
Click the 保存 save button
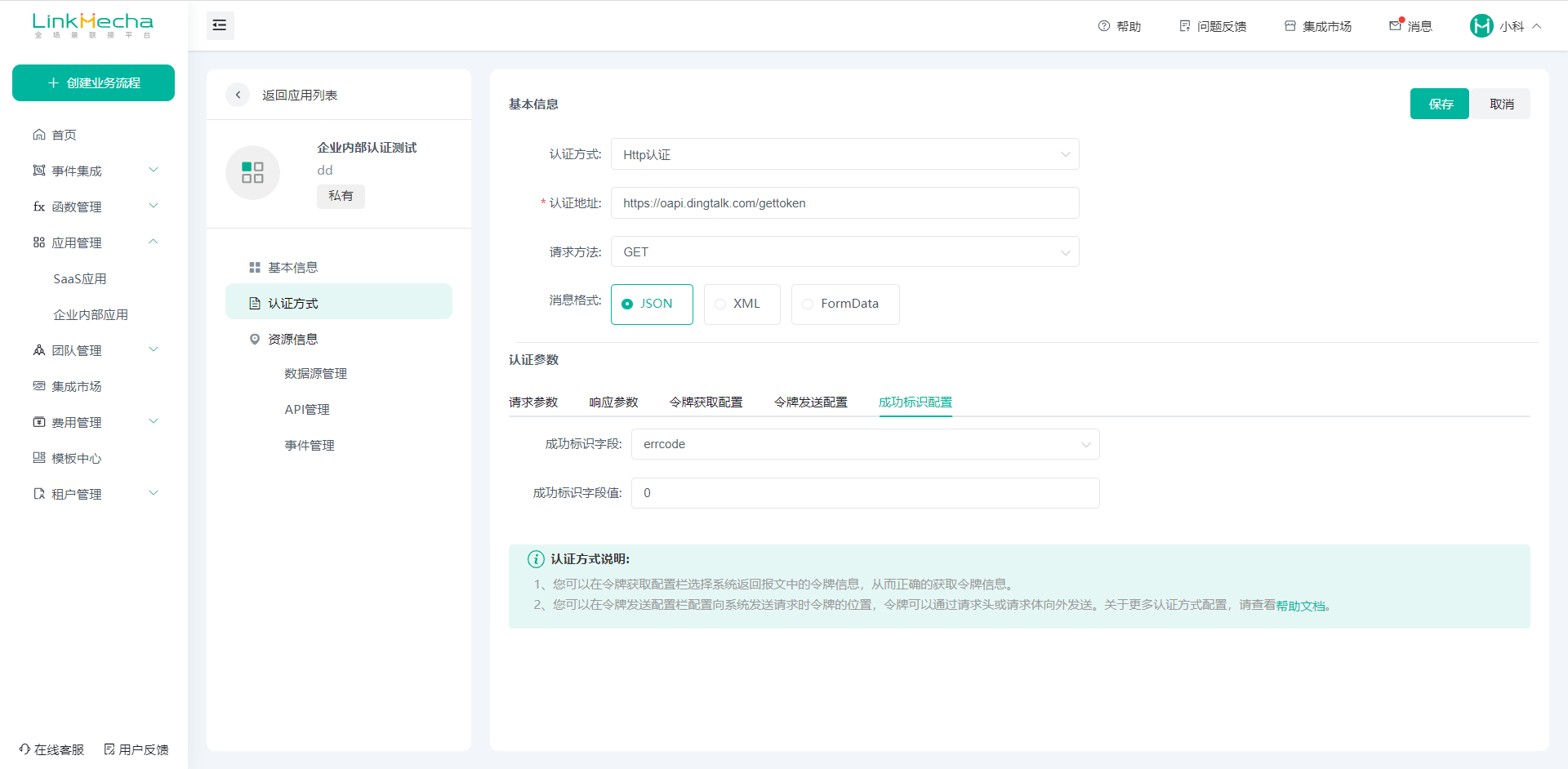click(1440, 104)
